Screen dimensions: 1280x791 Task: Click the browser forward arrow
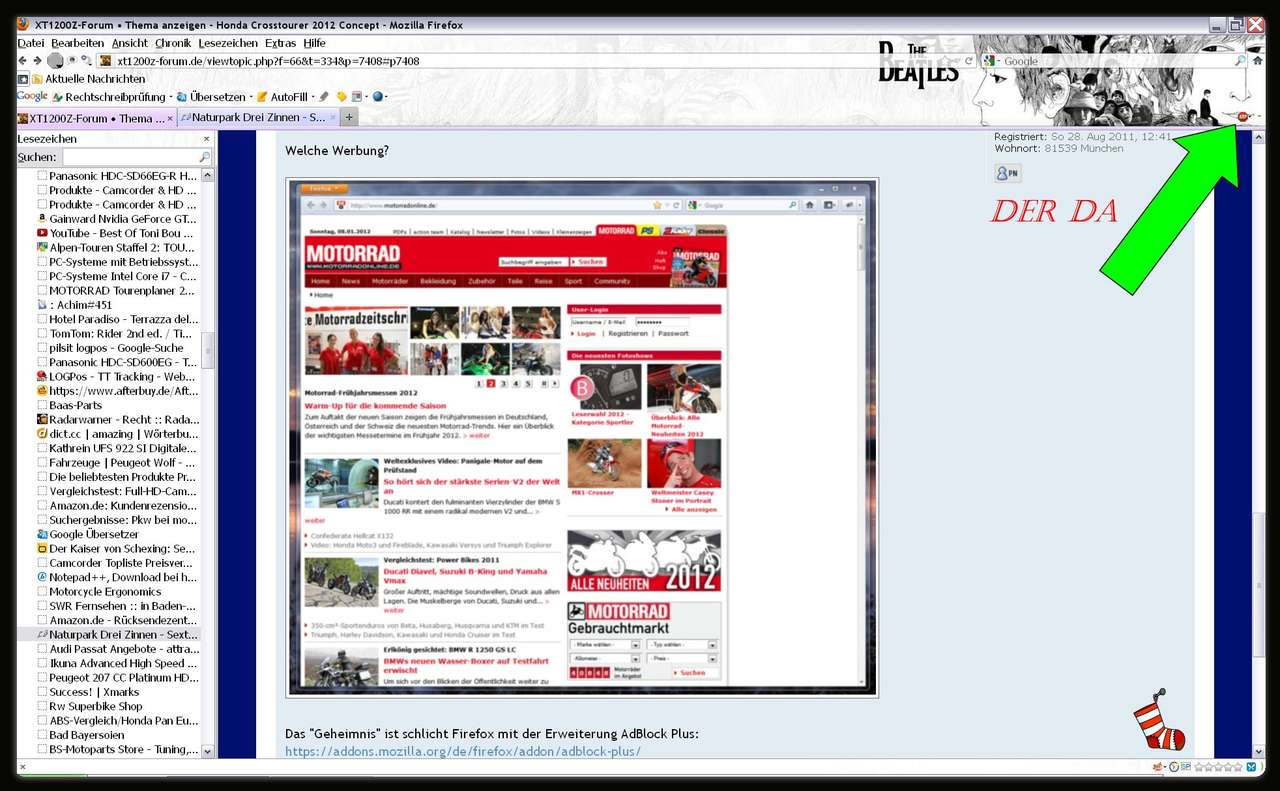(37, 61)
